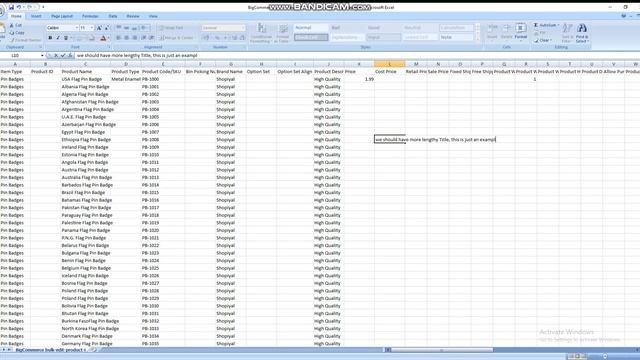
Task: Open the font size dropdown
Action: point(92,28)
